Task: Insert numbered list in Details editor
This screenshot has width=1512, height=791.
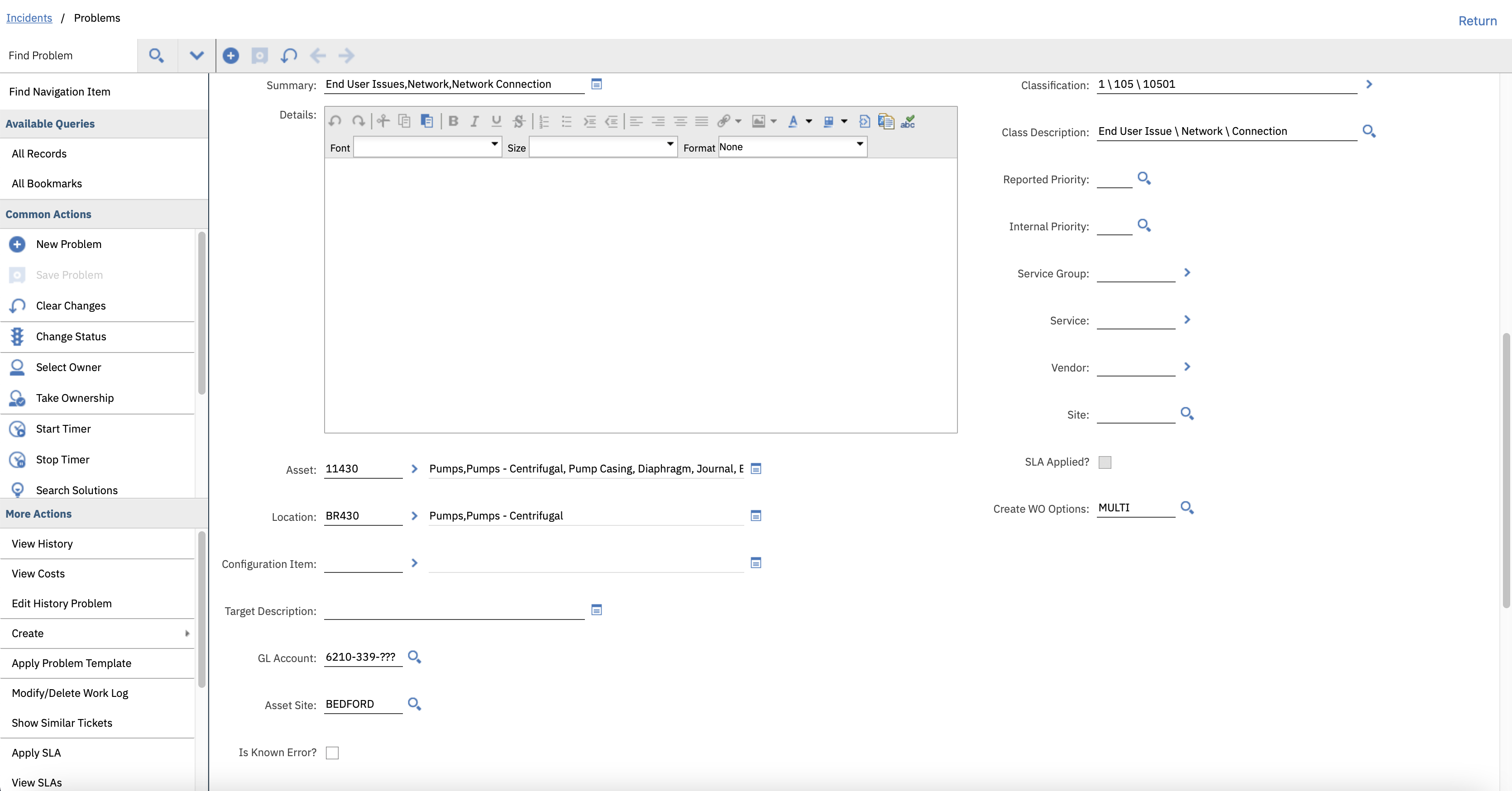Action: coord(544,121)
